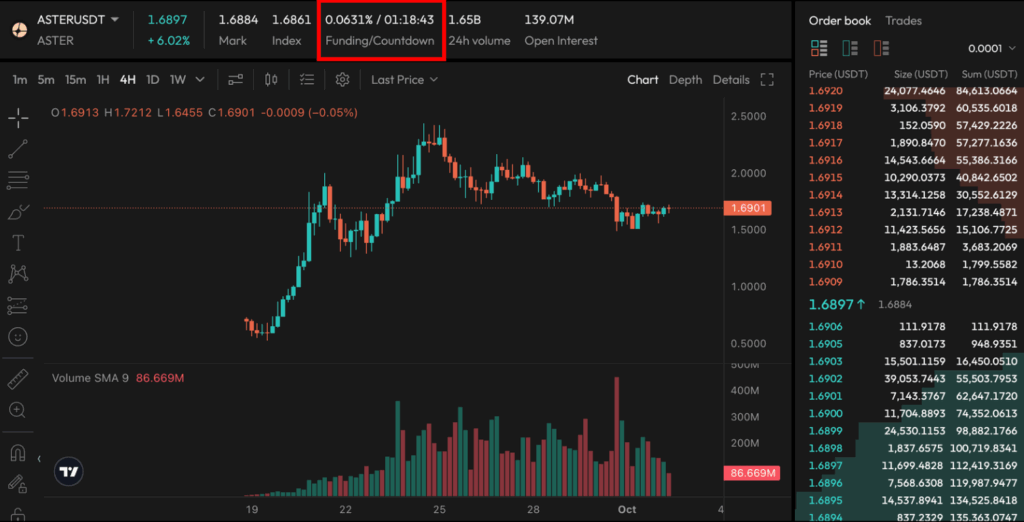Show only asks in order book
1024x522 pixels.
point(881,48)
